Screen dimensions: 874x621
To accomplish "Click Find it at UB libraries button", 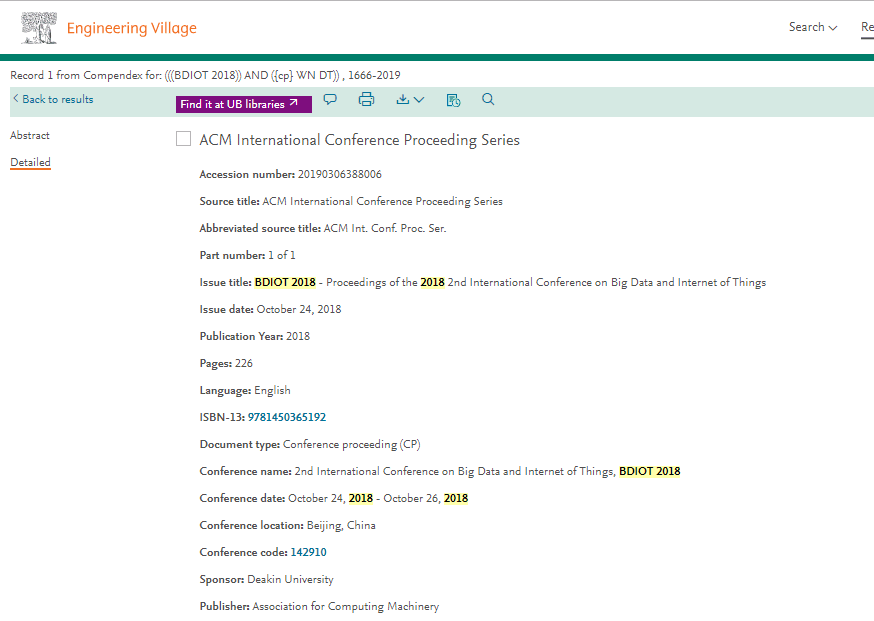I will click(244, 104).
